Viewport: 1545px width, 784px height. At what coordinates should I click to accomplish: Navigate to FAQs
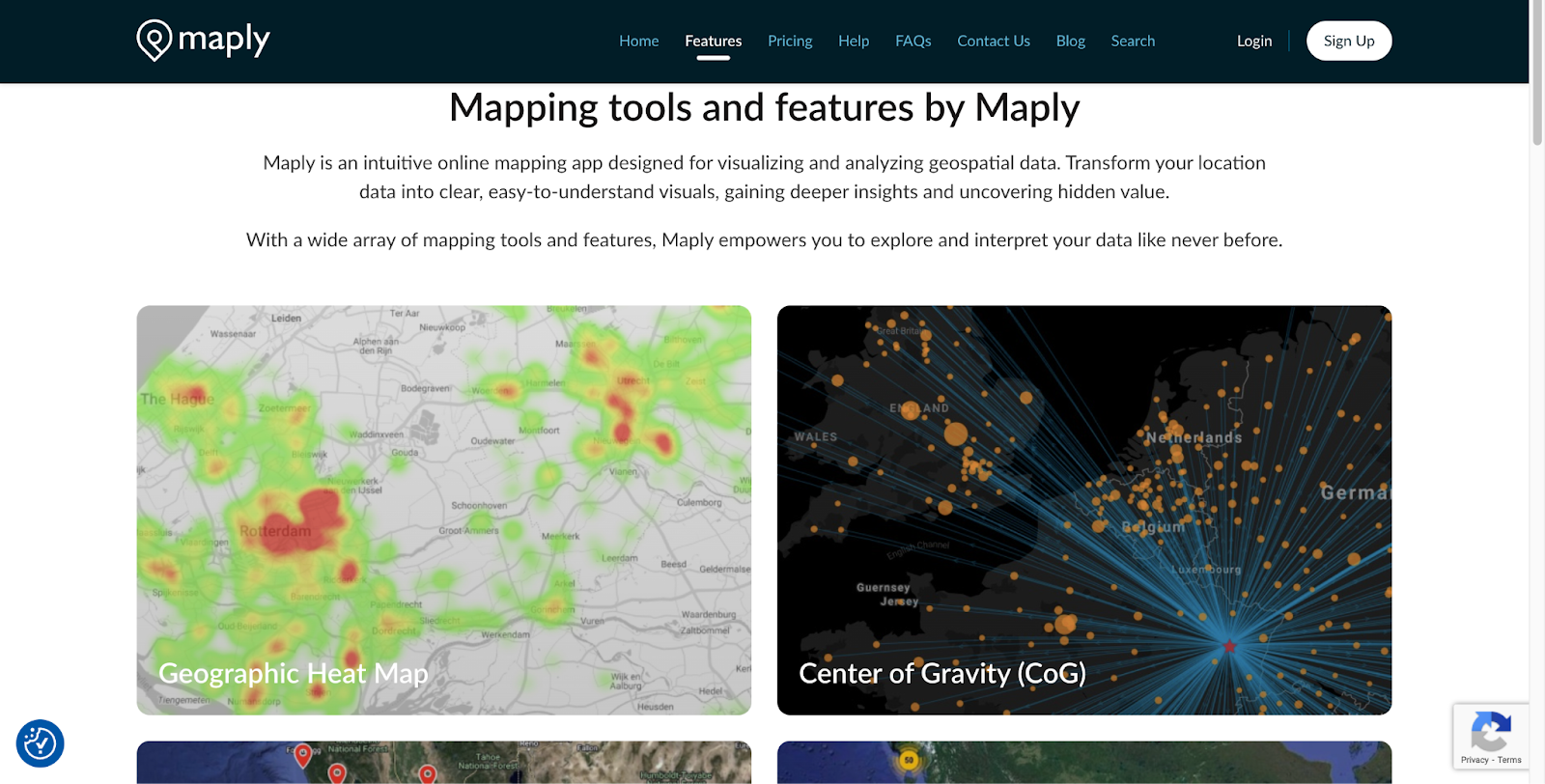pos(913,41)
